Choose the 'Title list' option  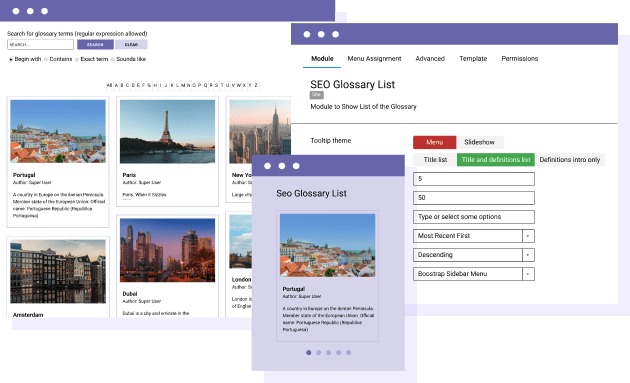435,160
